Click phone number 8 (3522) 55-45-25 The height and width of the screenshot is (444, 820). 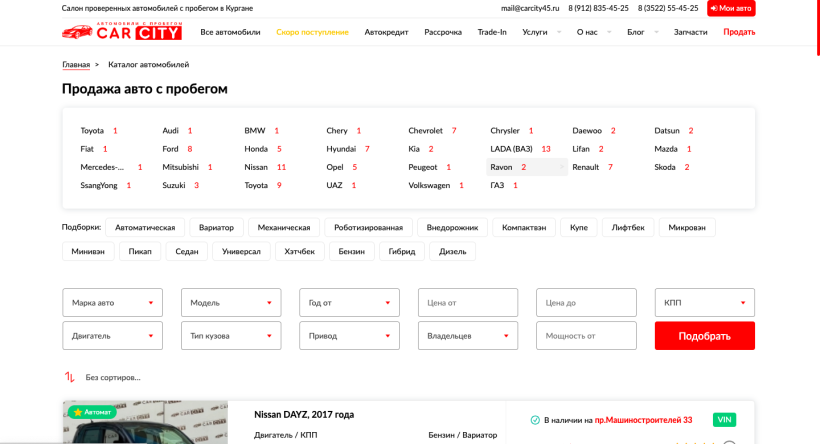tap(668, 8)
